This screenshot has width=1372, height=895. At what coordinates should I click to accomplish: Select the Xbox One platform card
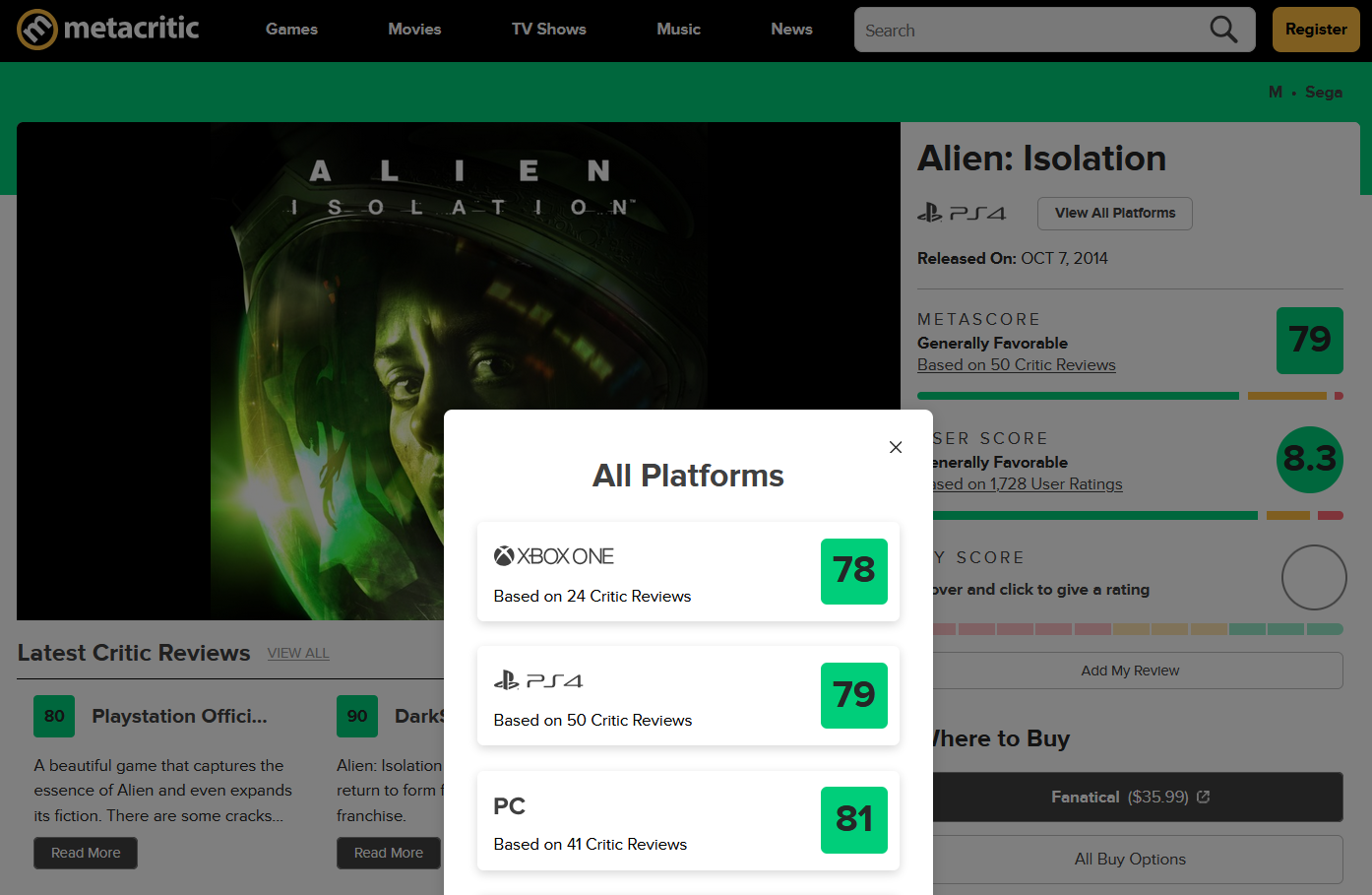pos(688,571)
